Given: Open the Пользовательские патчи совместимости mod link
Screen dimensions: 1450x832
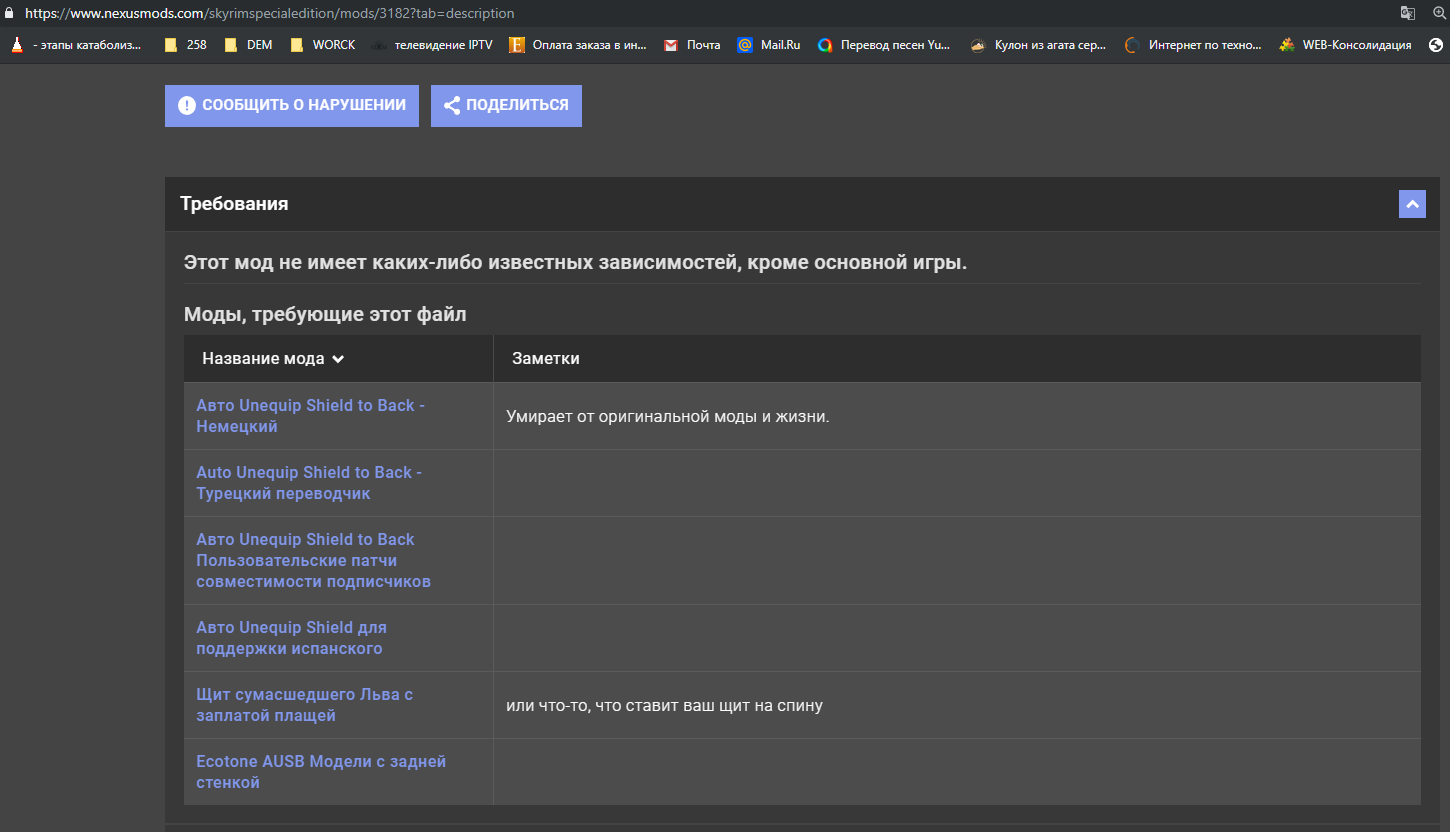Looking at the screenshot, I should 312,560.
